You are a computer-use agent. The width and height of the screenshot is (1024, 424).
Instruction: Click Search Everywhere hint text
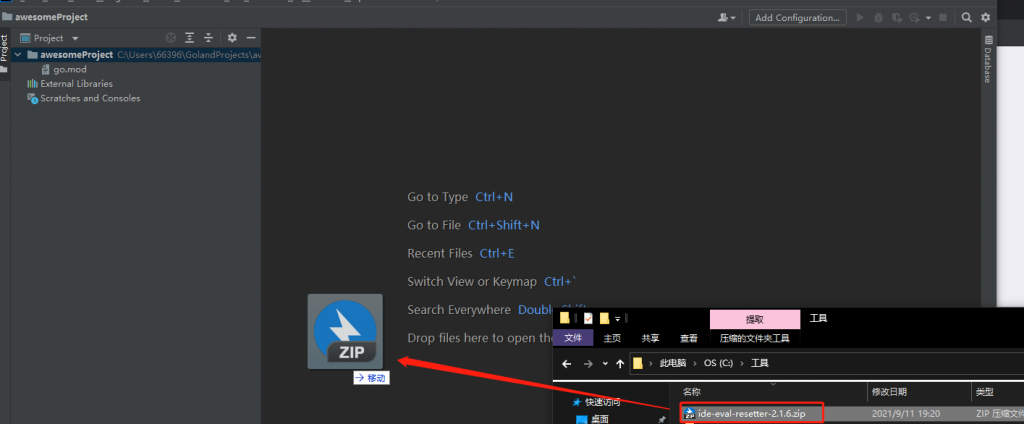459,310
